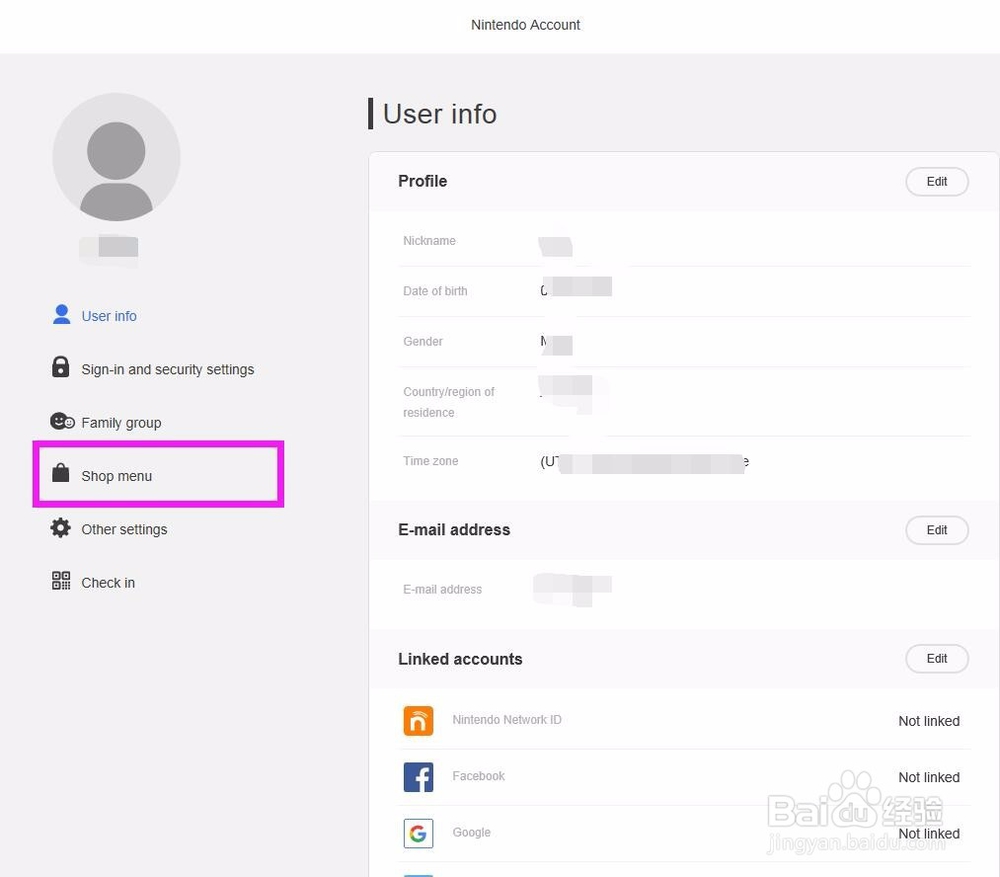The height and width of the screenshot is (877, 1000).
Task: Open the User info menu item
Action: tap(108, 316)
